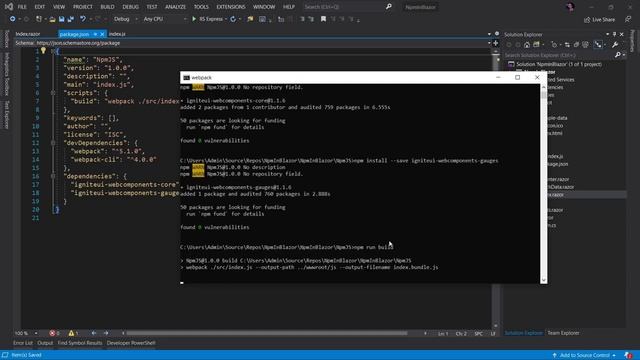Viewport: 640px width, 360px height.
Task: Open Live Share
Action: click(599, 20)
